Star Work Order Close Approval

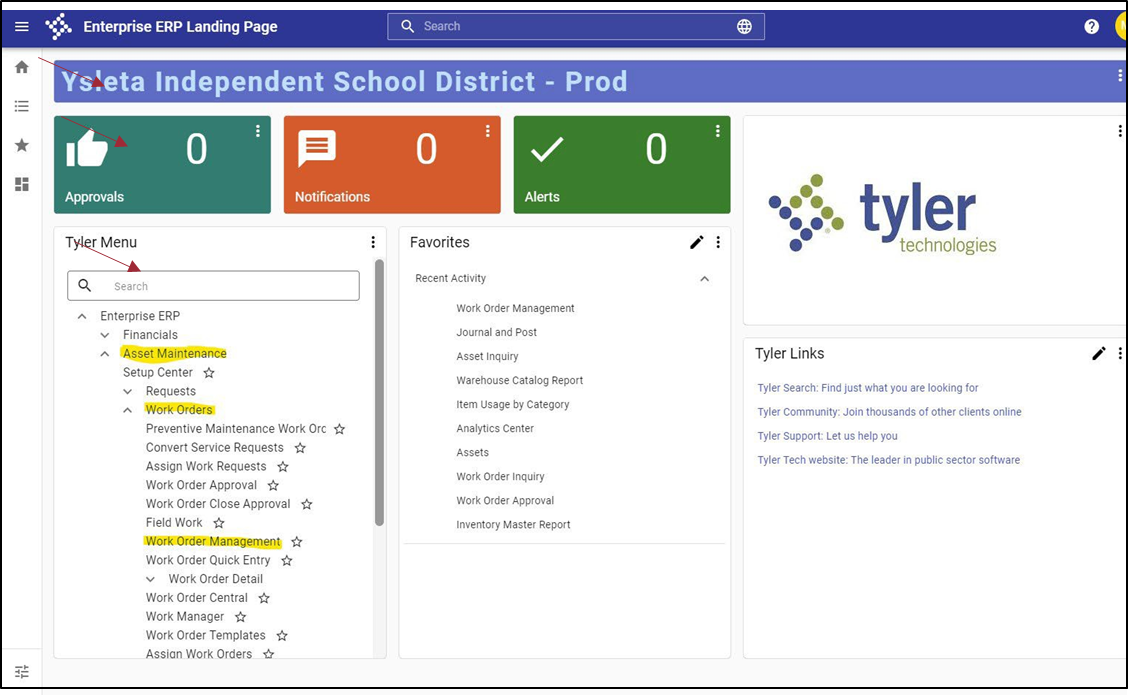point(306,504)
